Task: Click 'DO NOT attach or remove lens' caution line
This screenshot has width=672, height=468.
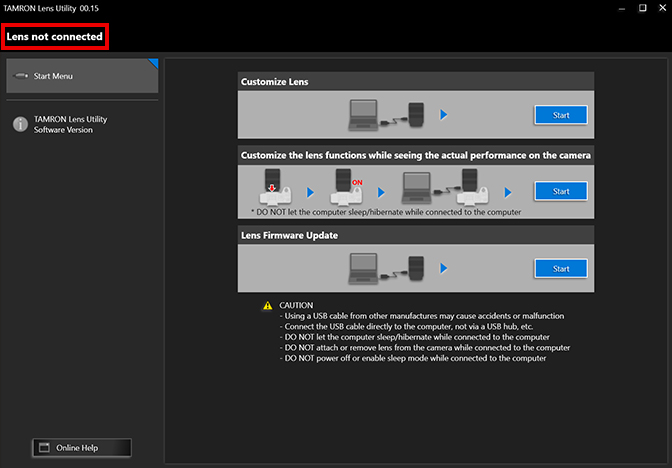Action: [425, 348]
